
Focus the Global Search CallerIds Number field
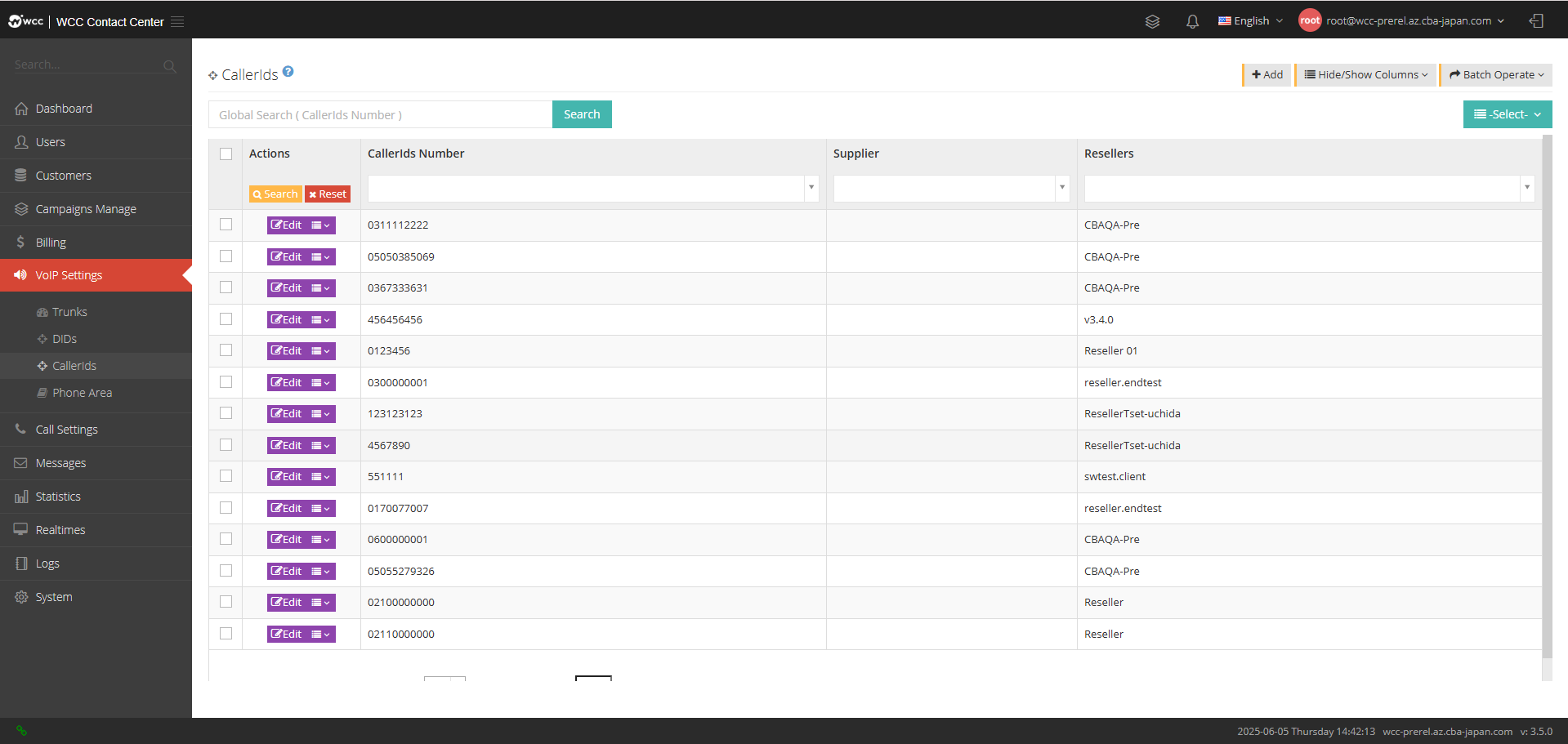pos(381,114)
